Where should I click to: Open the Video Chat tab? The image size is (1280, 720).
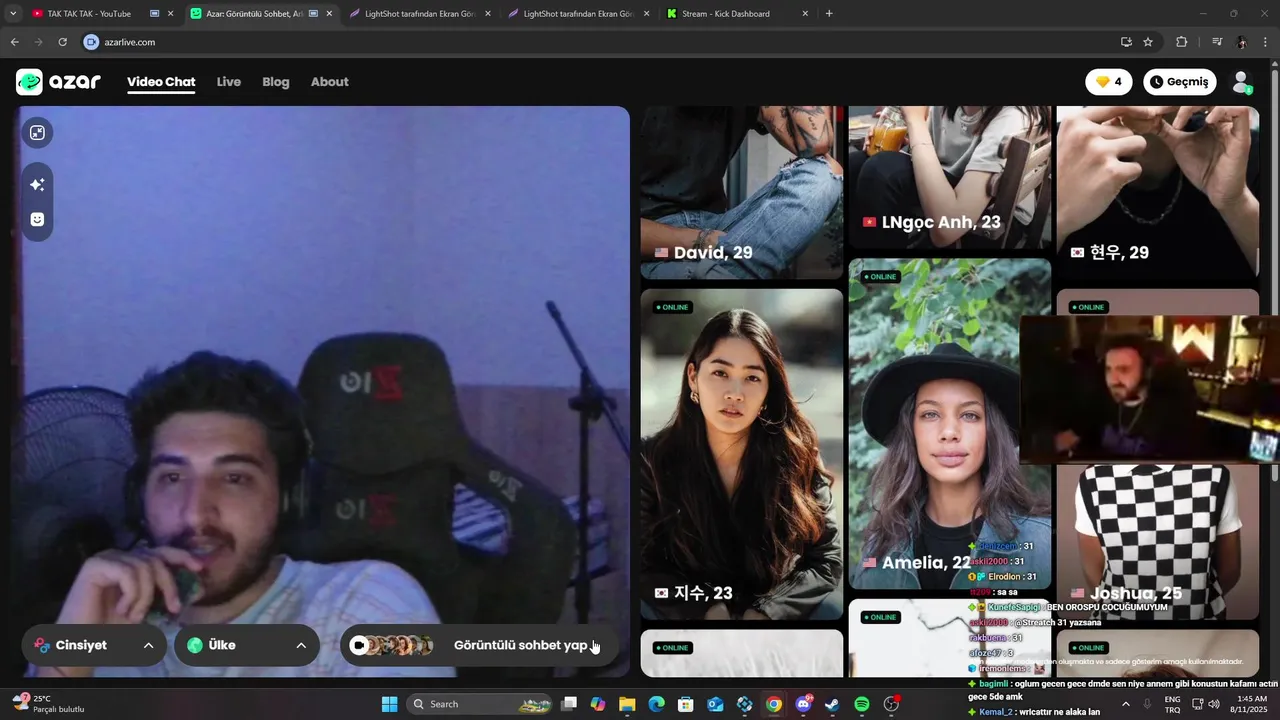point(161,82)
